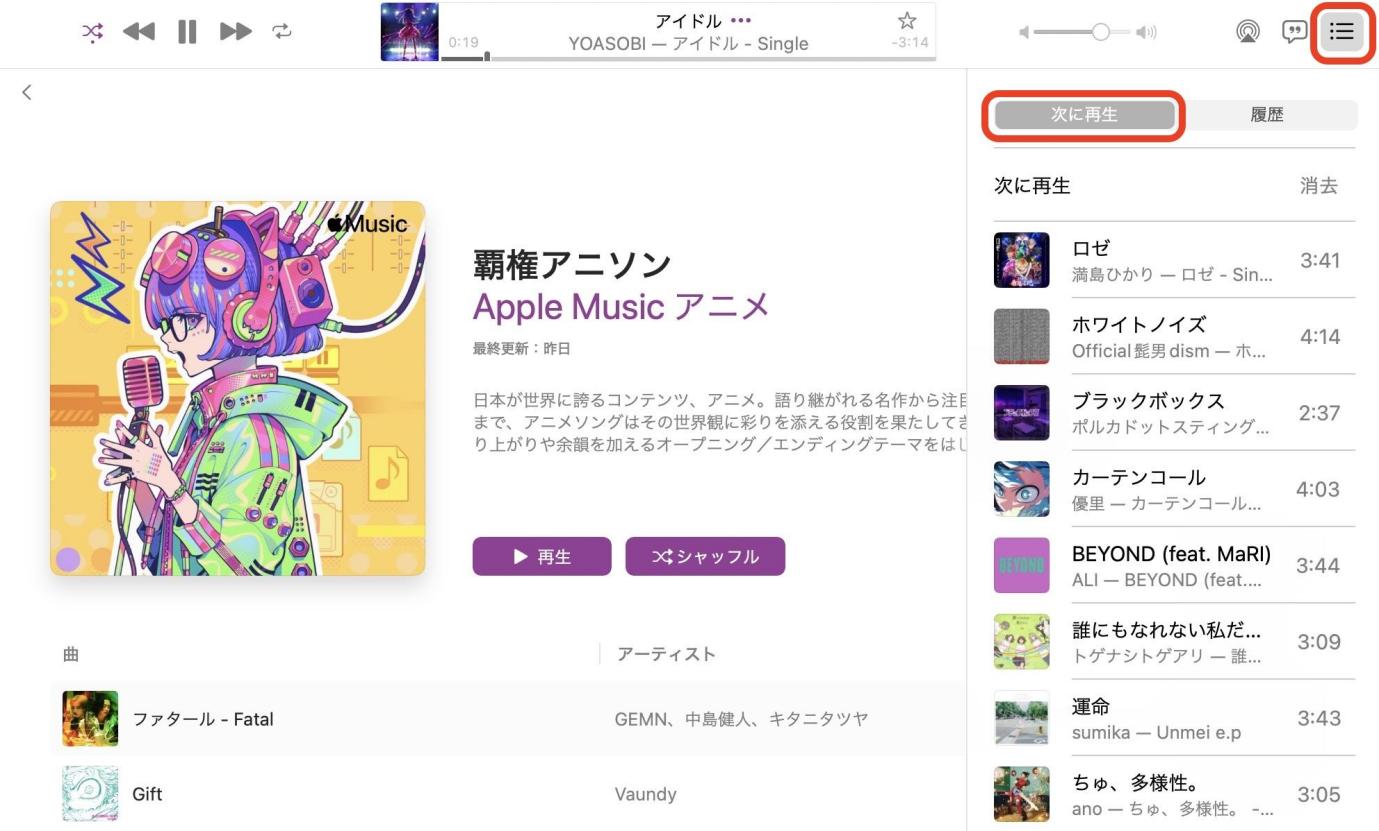Open the AirPlay output menu
Screen dimensions: 1379x831
(1248, 32)
